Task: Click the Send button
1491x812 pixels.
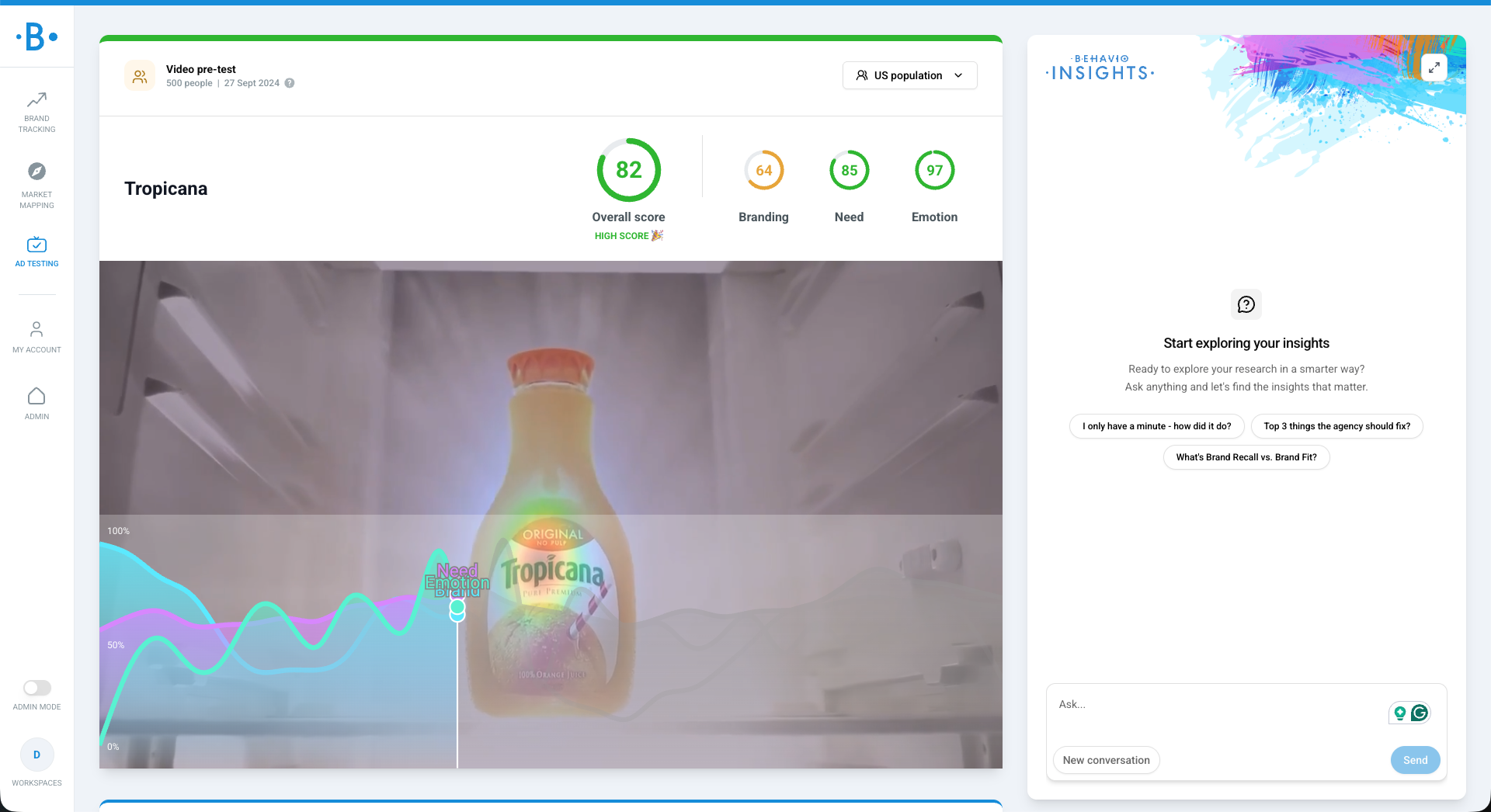Action: pos(1415,760)
